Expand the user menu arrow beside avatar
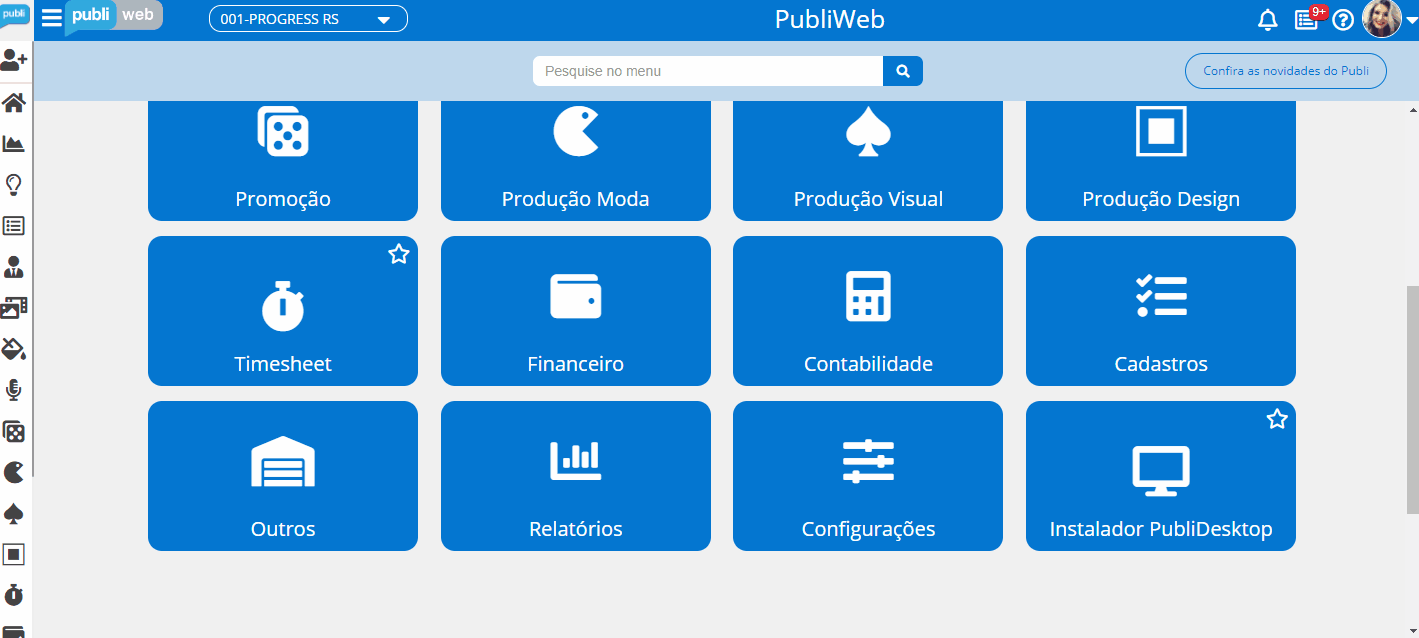This screenshot has height=638, width=1419. (x=1411, y=20)
